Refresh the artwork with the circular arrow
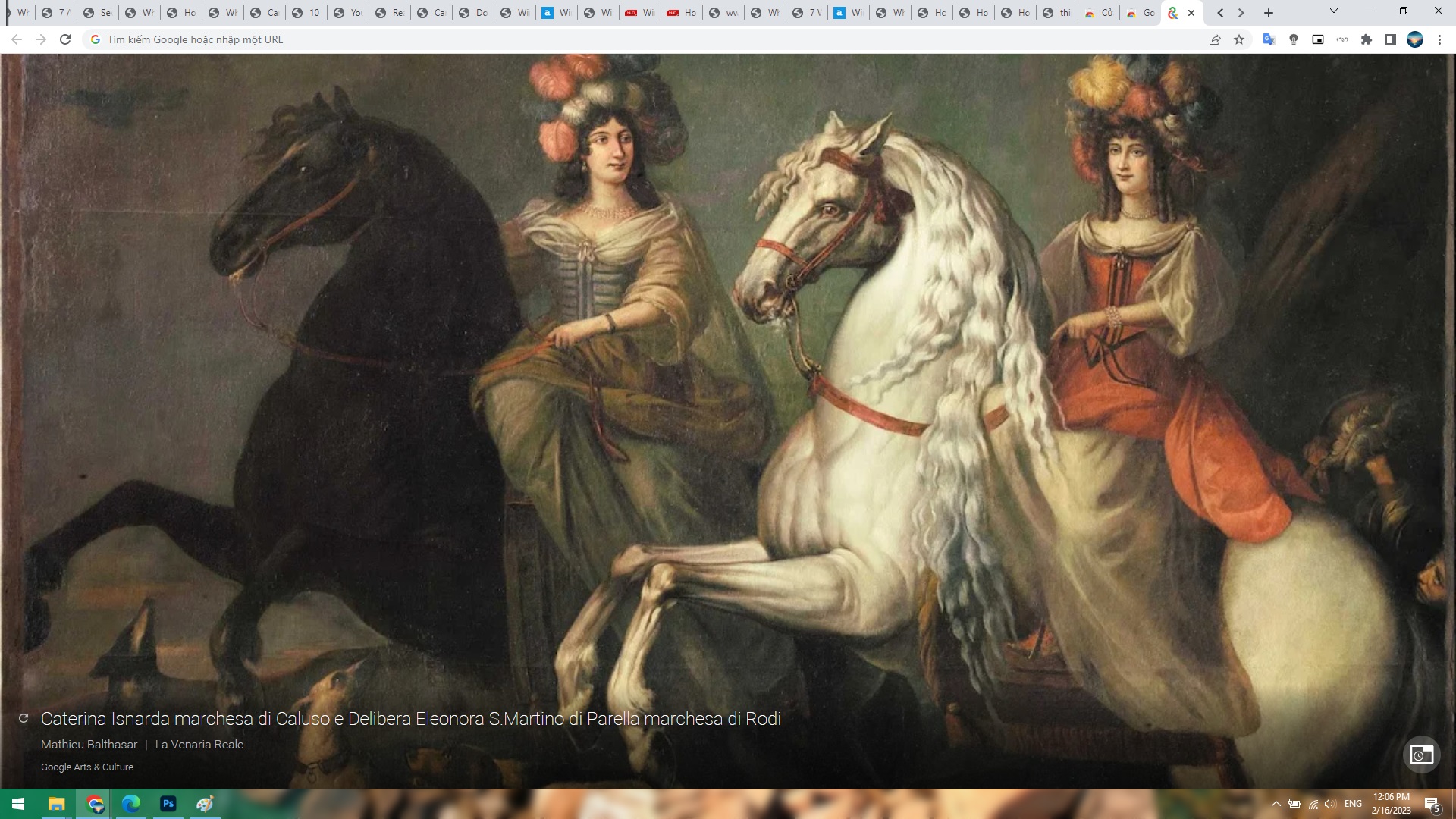 (x=24, y=718)
